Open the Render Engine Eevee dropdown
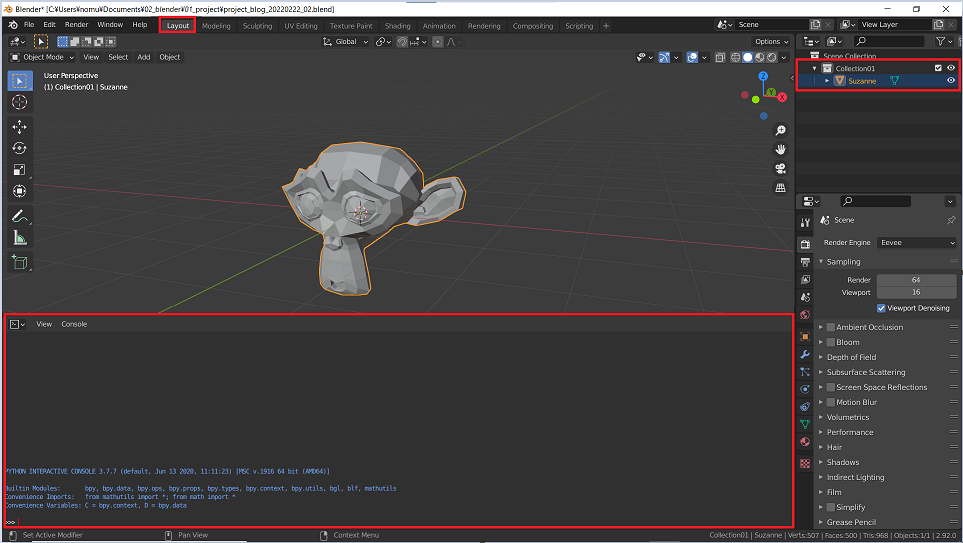The width and height of the screenshot is (963, 543). pos(918,243)
